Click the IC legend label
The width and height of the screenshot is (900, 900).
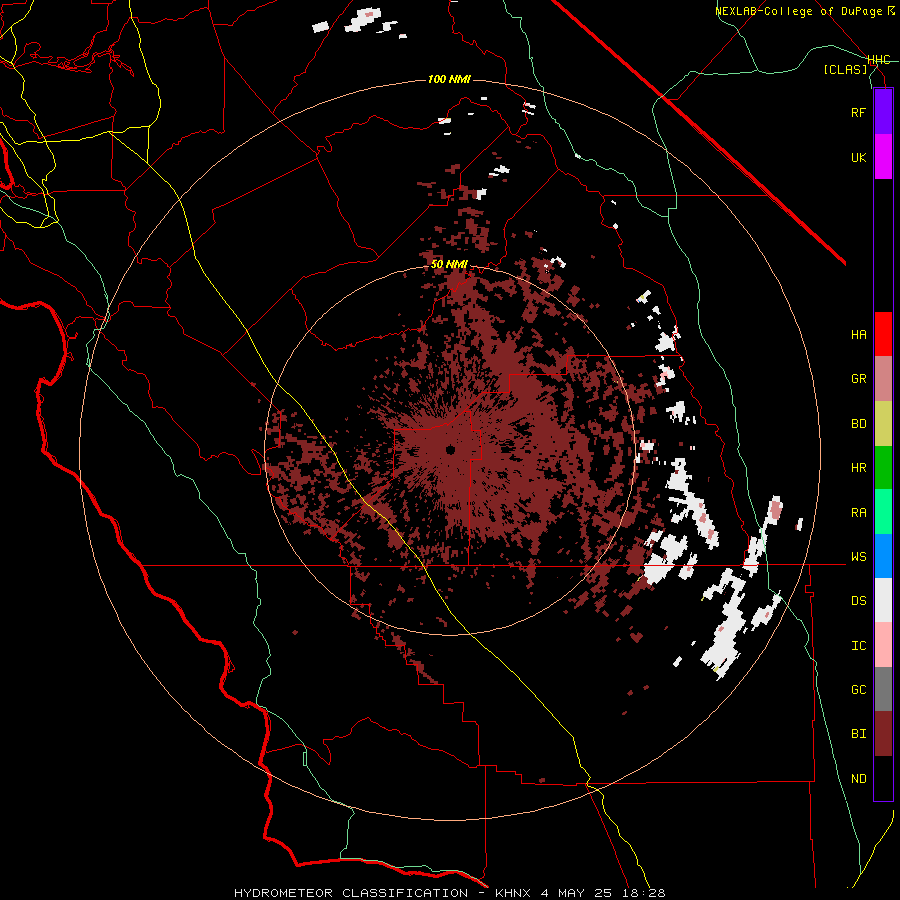click(858, 646)
